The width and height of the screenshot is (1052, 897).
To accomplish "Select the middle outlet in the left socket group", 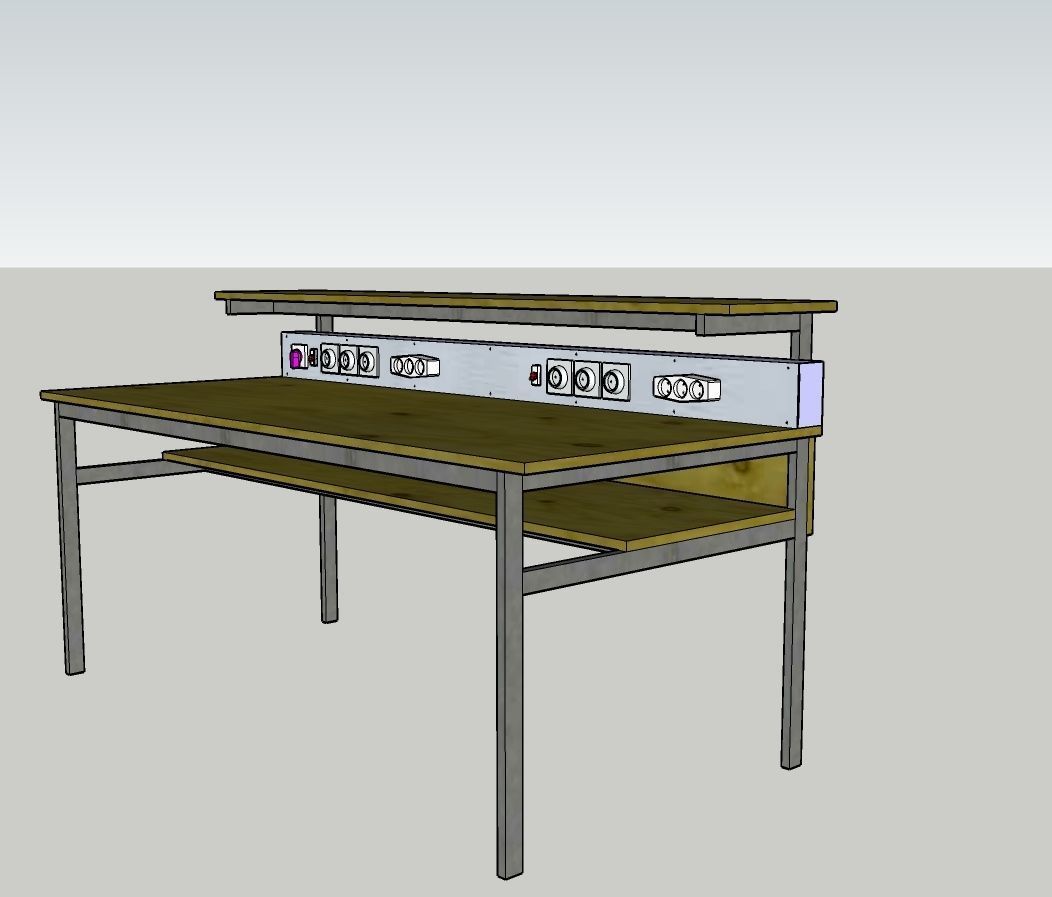I will point(347,360).
